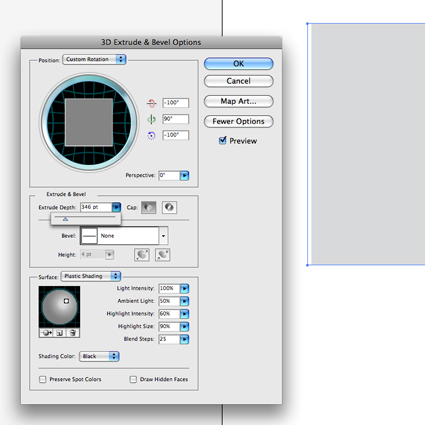Click the Y-axis rotation field
This screenshot has height=425, width=425.
(175, 119)
